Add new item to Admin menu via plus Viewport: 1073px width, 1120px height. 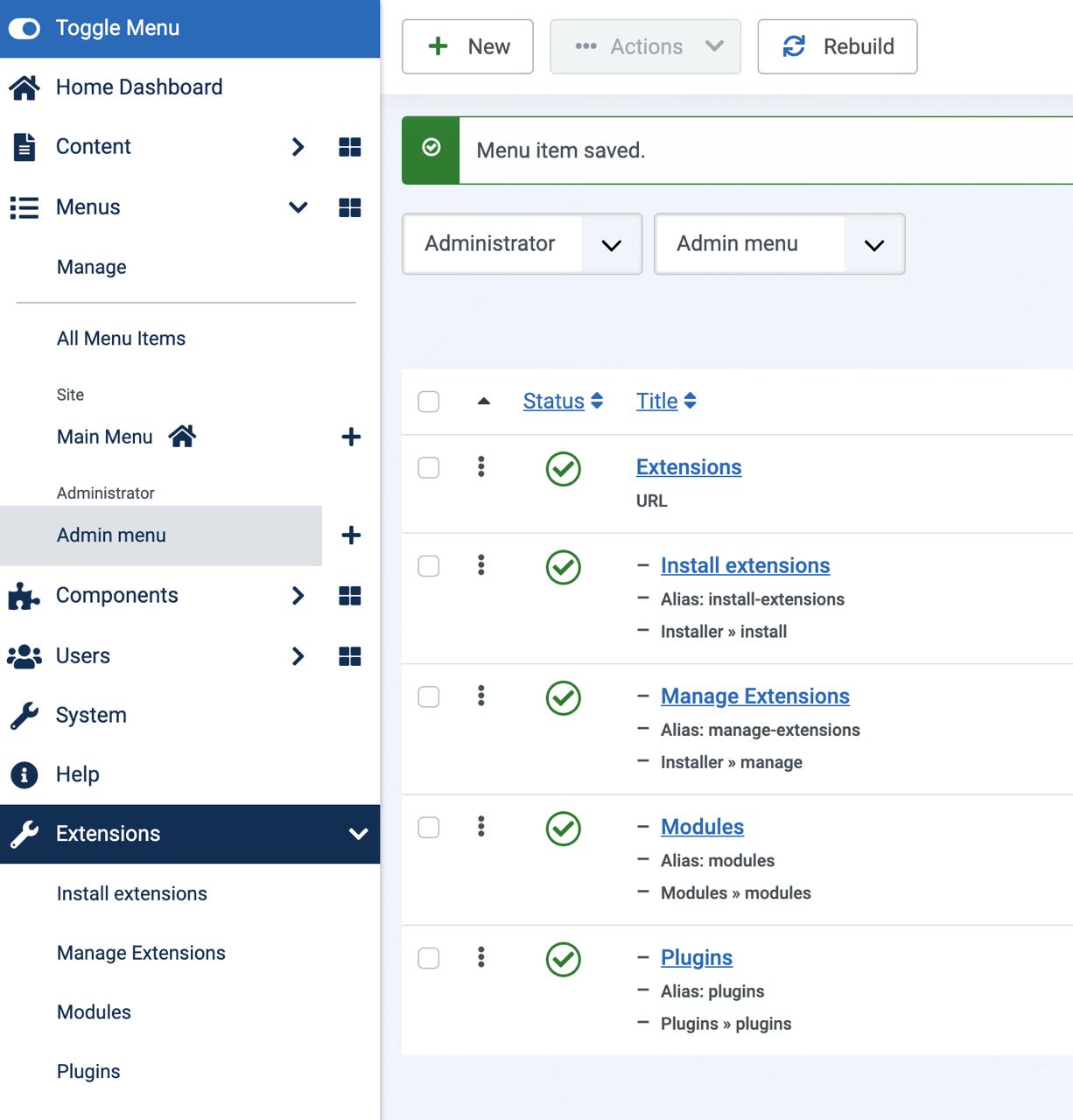351,535
